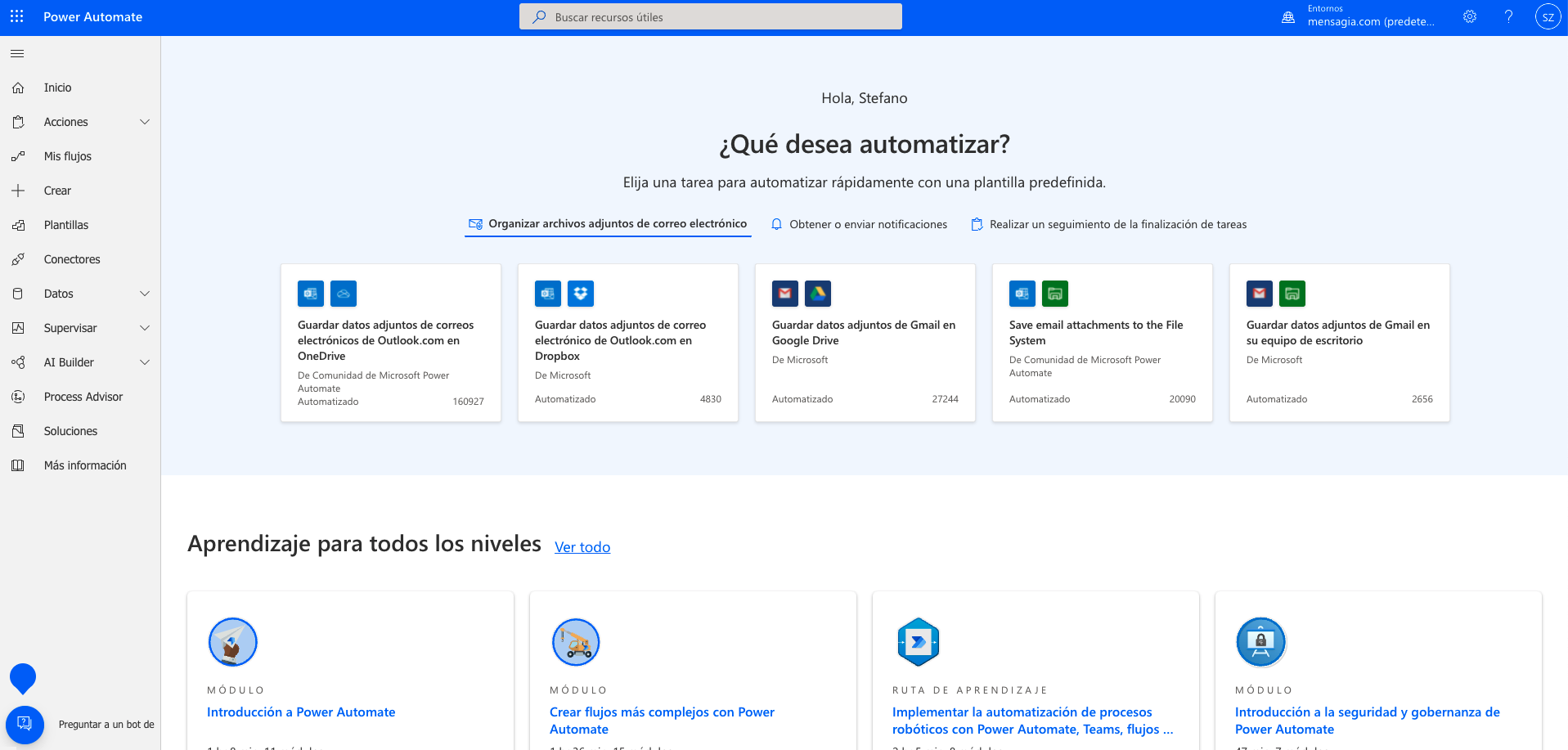The width and height of the screenshot is (1568, 750).
Task: Open the app launcher waffle icon
Action: [17, 16]
